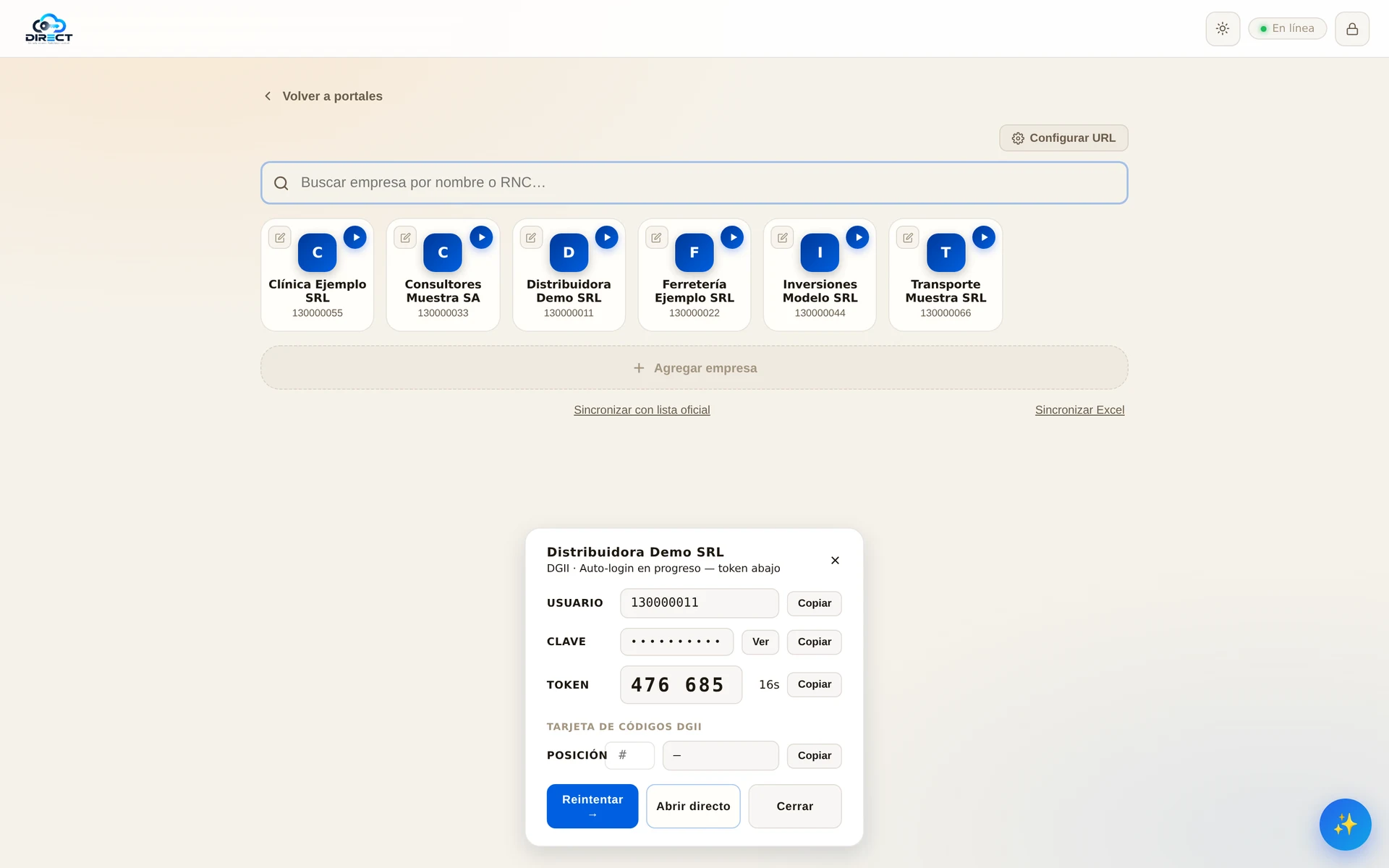Screen dimensions: 1389x868
Task: Edit Inversiones Modelo SRL card
Action: pyautogui.click(x=782, y=237)
